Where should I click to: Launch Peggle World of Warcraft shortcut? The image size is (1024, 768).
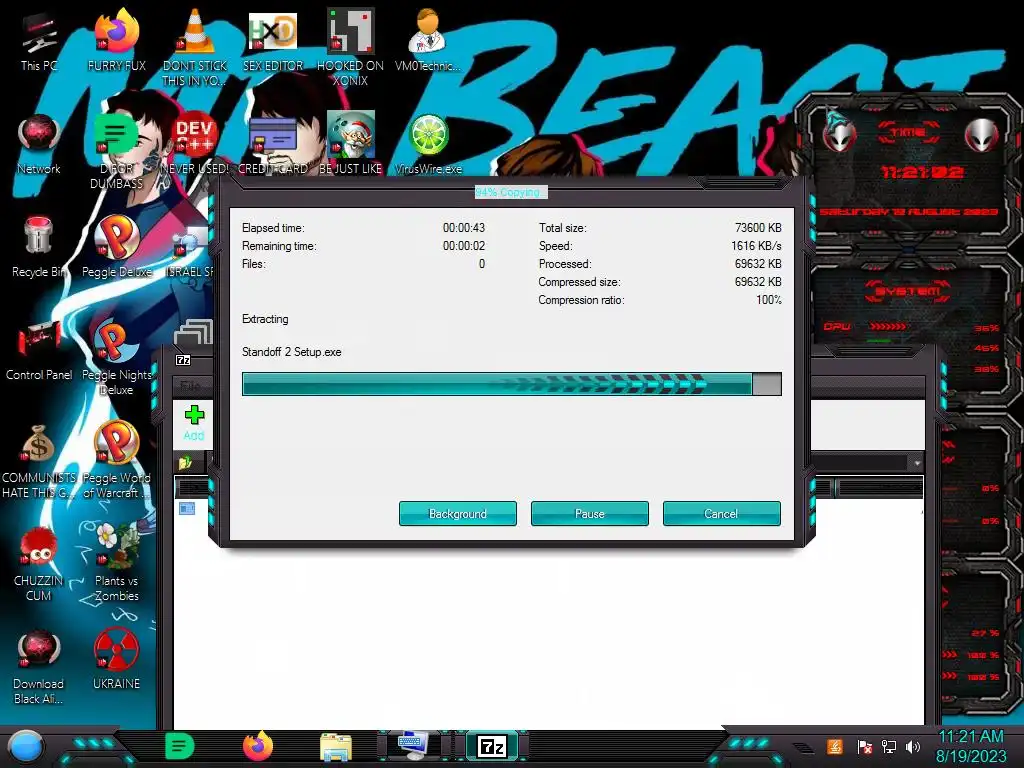click(116, 460)
